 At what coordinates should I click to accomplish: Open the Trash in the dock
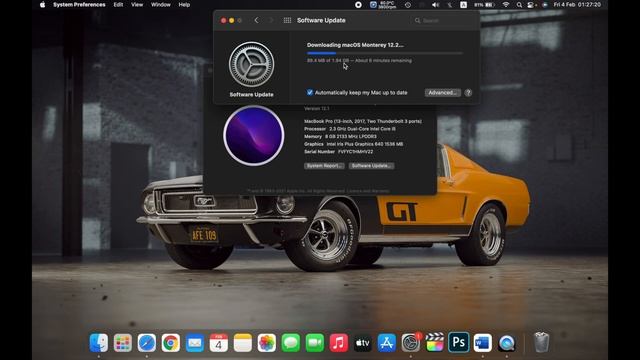(541, 342)
